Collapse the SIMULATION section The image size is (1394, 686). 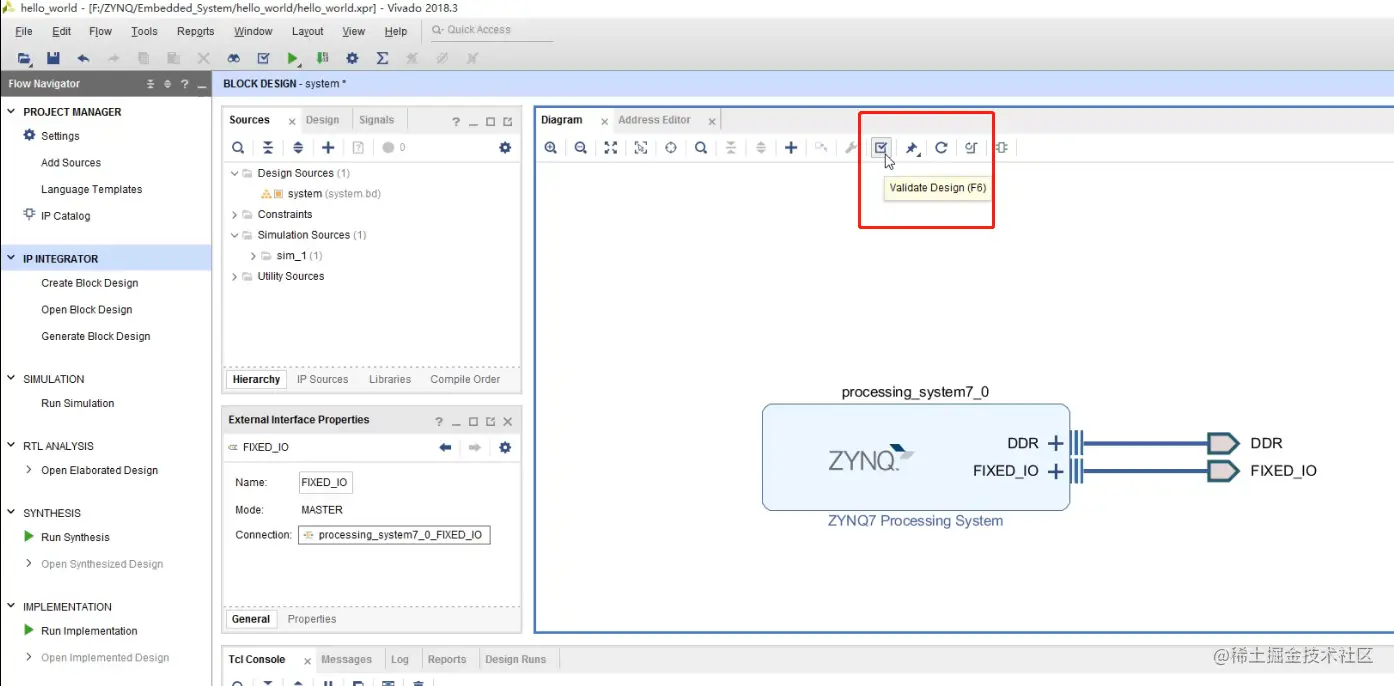tap(12, 378)
